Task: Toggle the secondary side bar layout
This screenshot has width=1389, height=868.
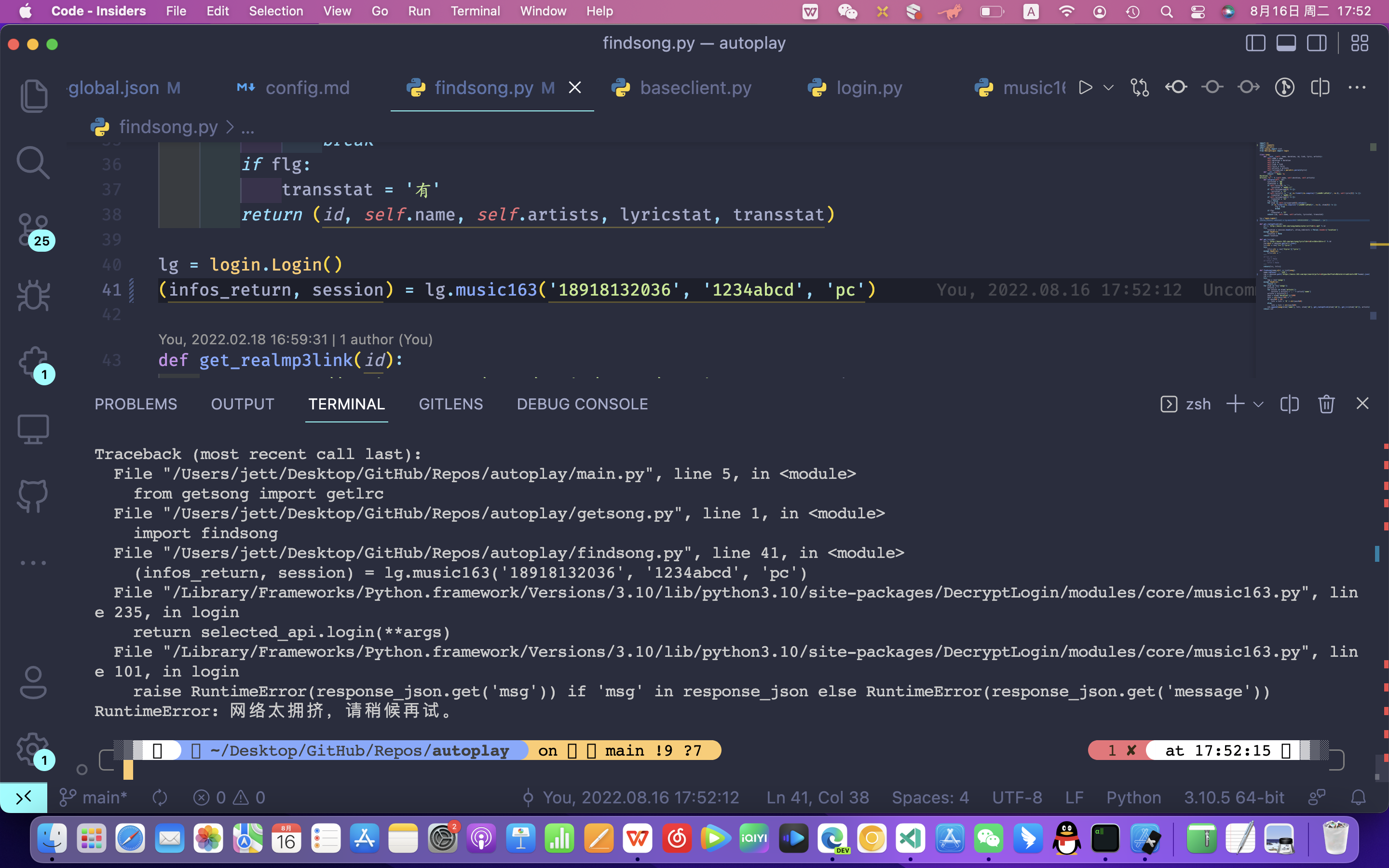Action: click(x=1317, y=43)
